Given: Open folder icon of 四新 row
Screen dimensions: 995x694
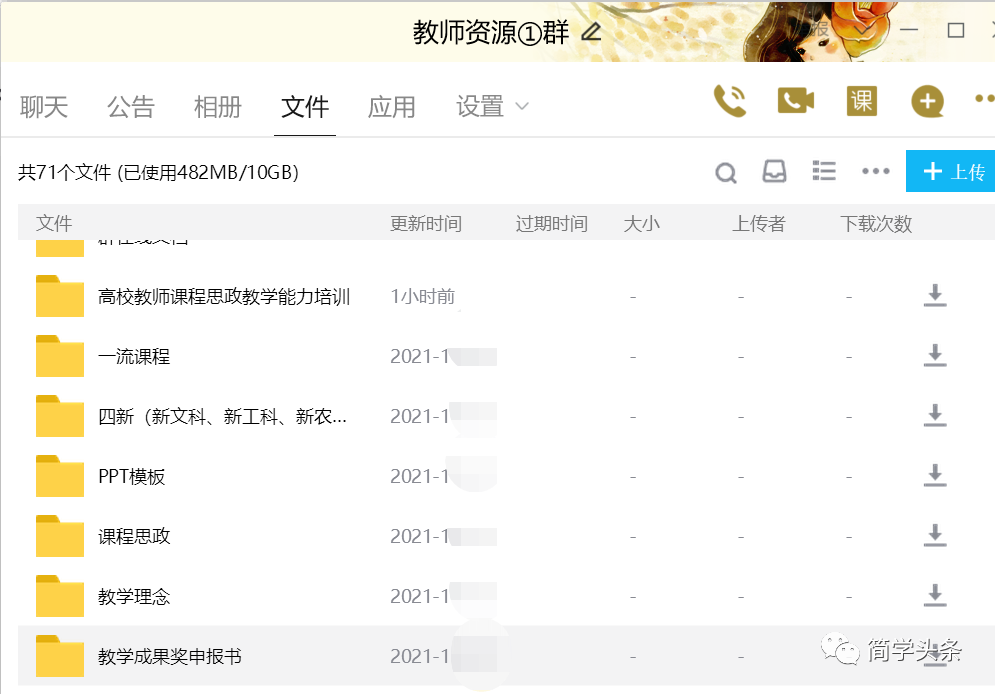Looking at the screenshot, I should pyautogui.click(x=60, y=416).
